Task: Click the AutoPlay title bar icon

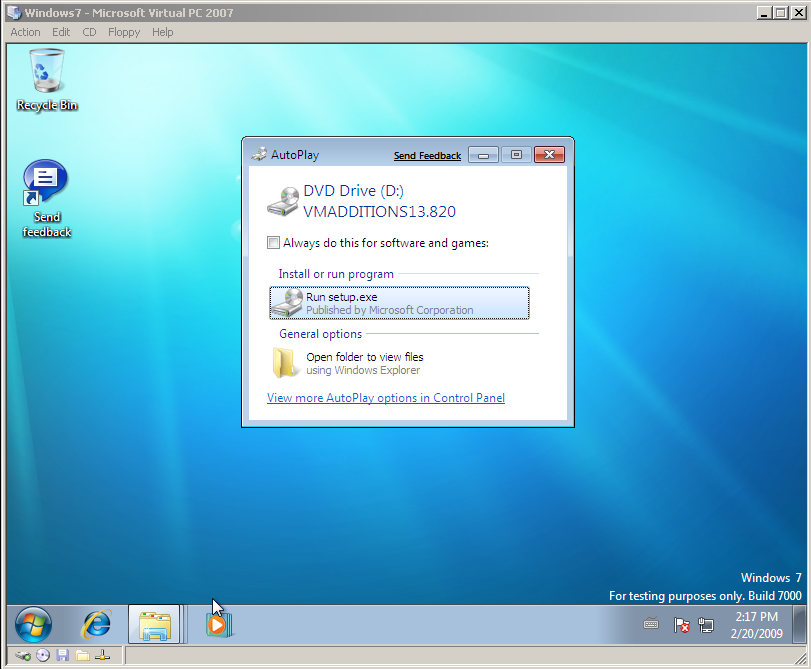Action: tap(259, 154)
